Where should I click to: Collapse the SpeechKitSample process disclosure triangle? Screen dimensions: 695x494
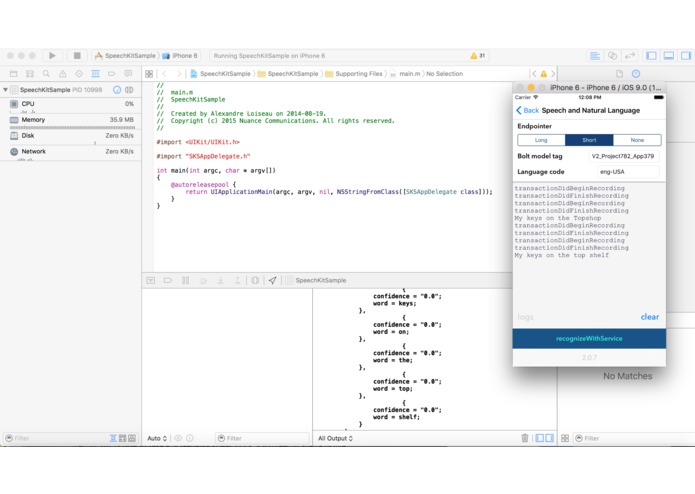click(5, 89)
